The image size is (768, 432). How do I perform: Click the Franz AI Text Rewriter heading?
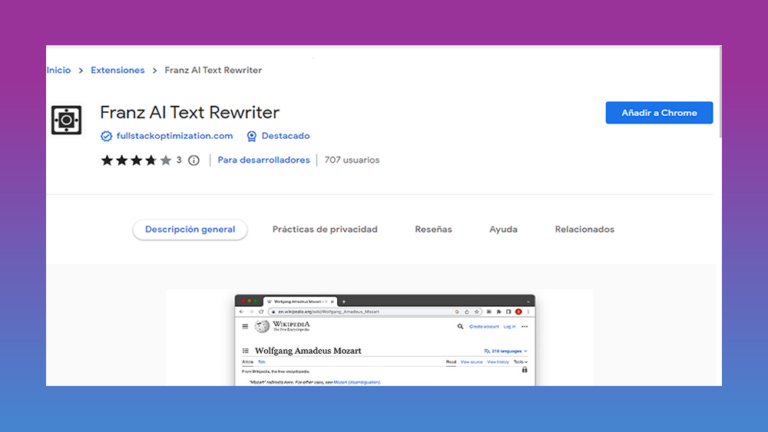pyautogui.click(x=190, y=112)
